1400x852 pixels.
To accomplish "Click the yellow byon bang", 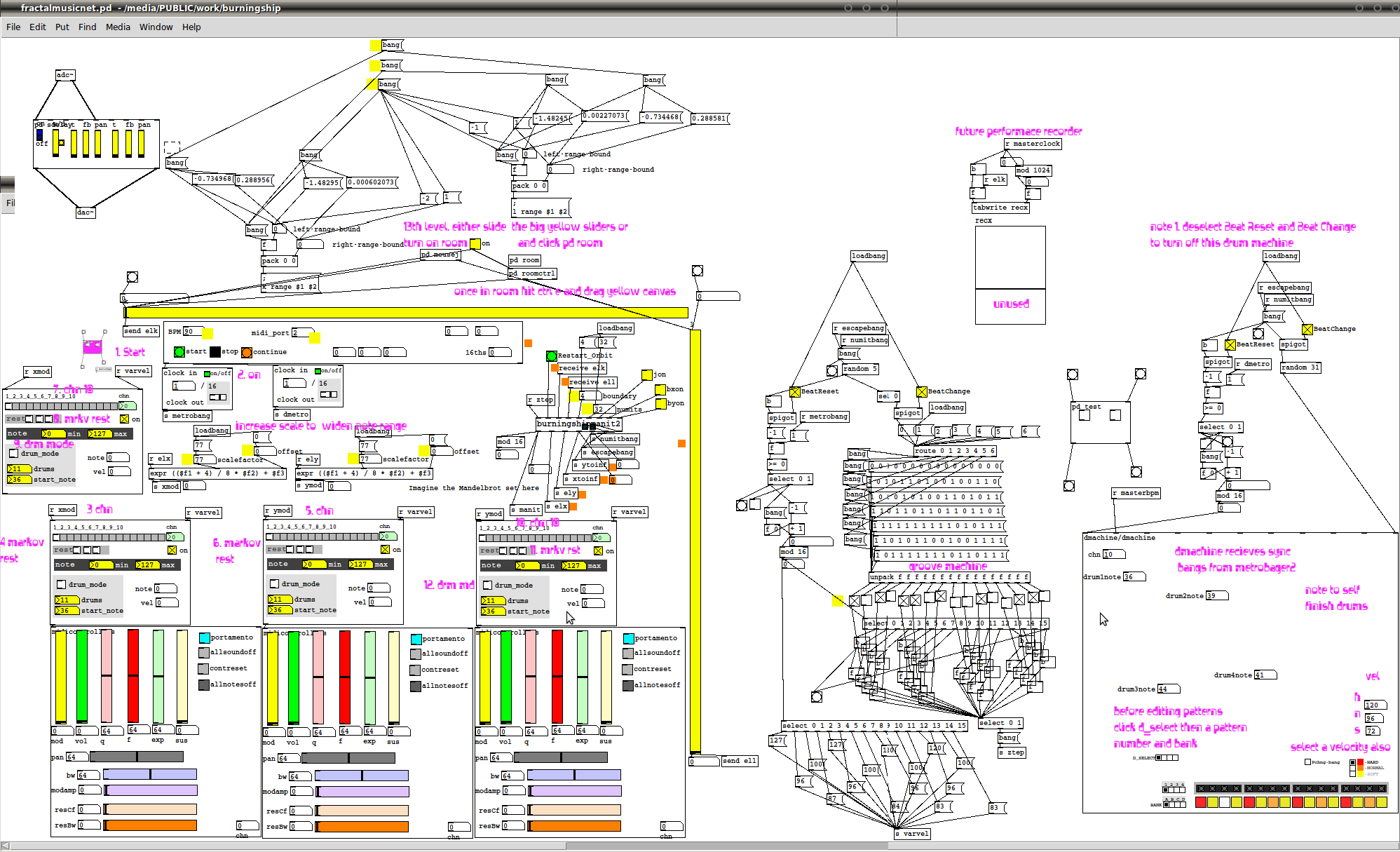I will tap(660, 403).
